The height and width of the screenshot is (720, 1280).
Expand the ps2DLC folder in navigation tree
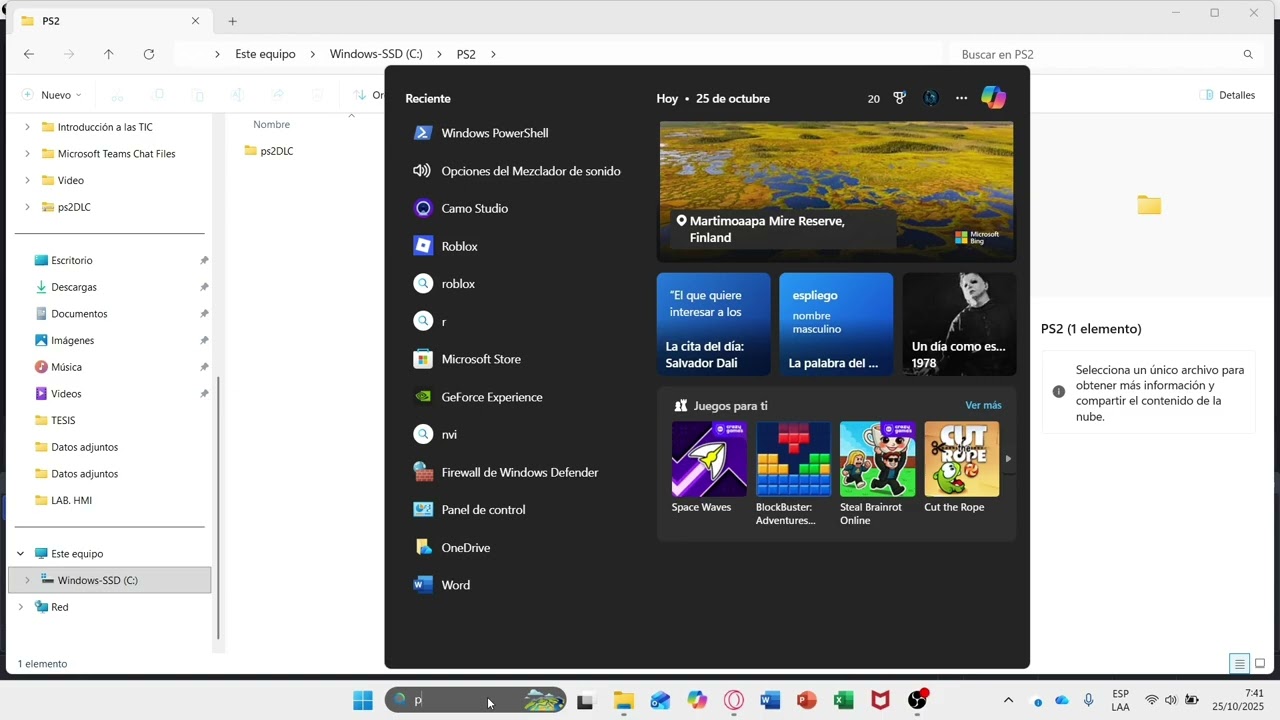pos(27,207)
